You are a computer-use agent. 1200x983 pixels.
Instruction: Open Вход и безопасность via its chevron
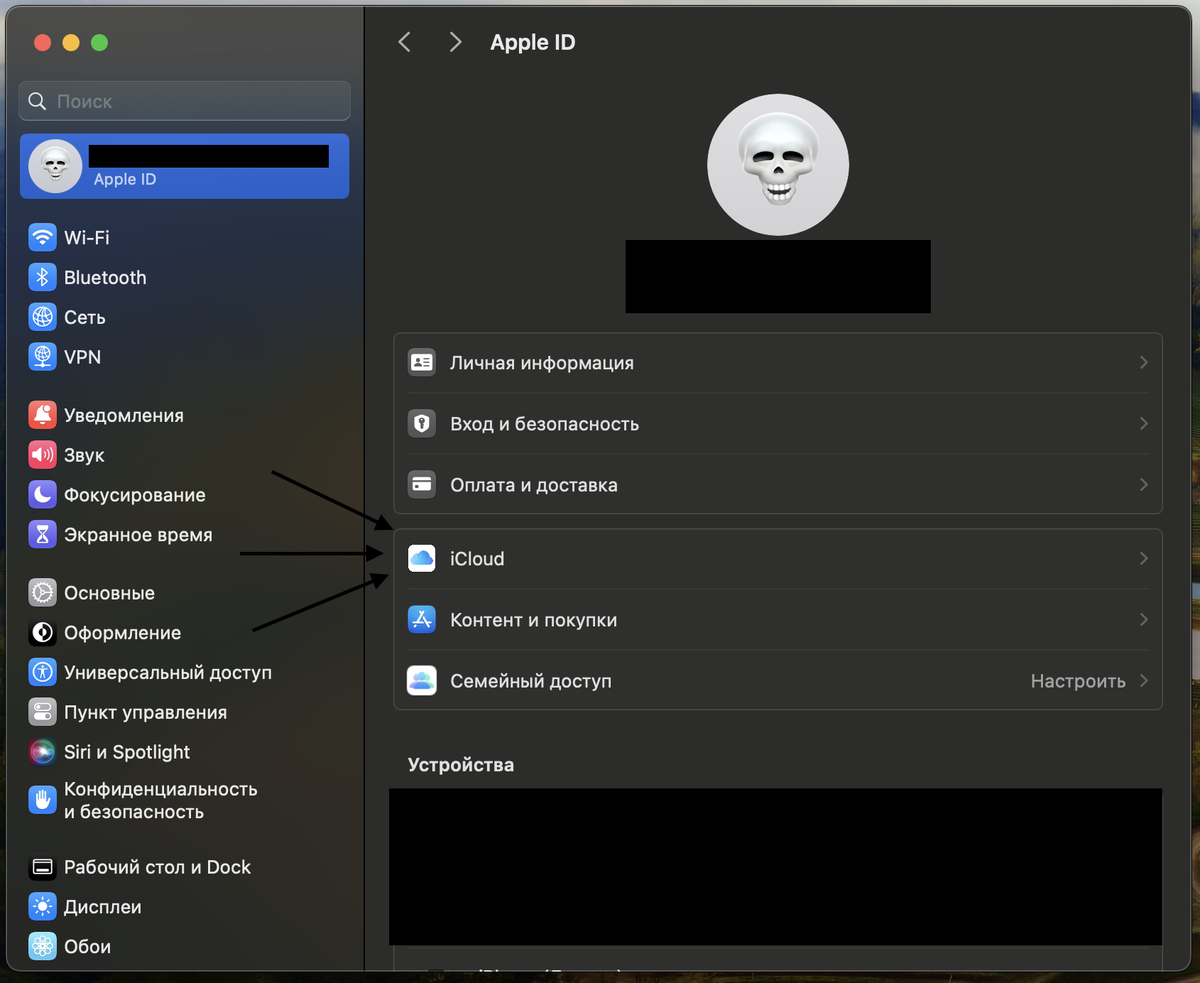pyautogui.click(x=1146, y=424)
